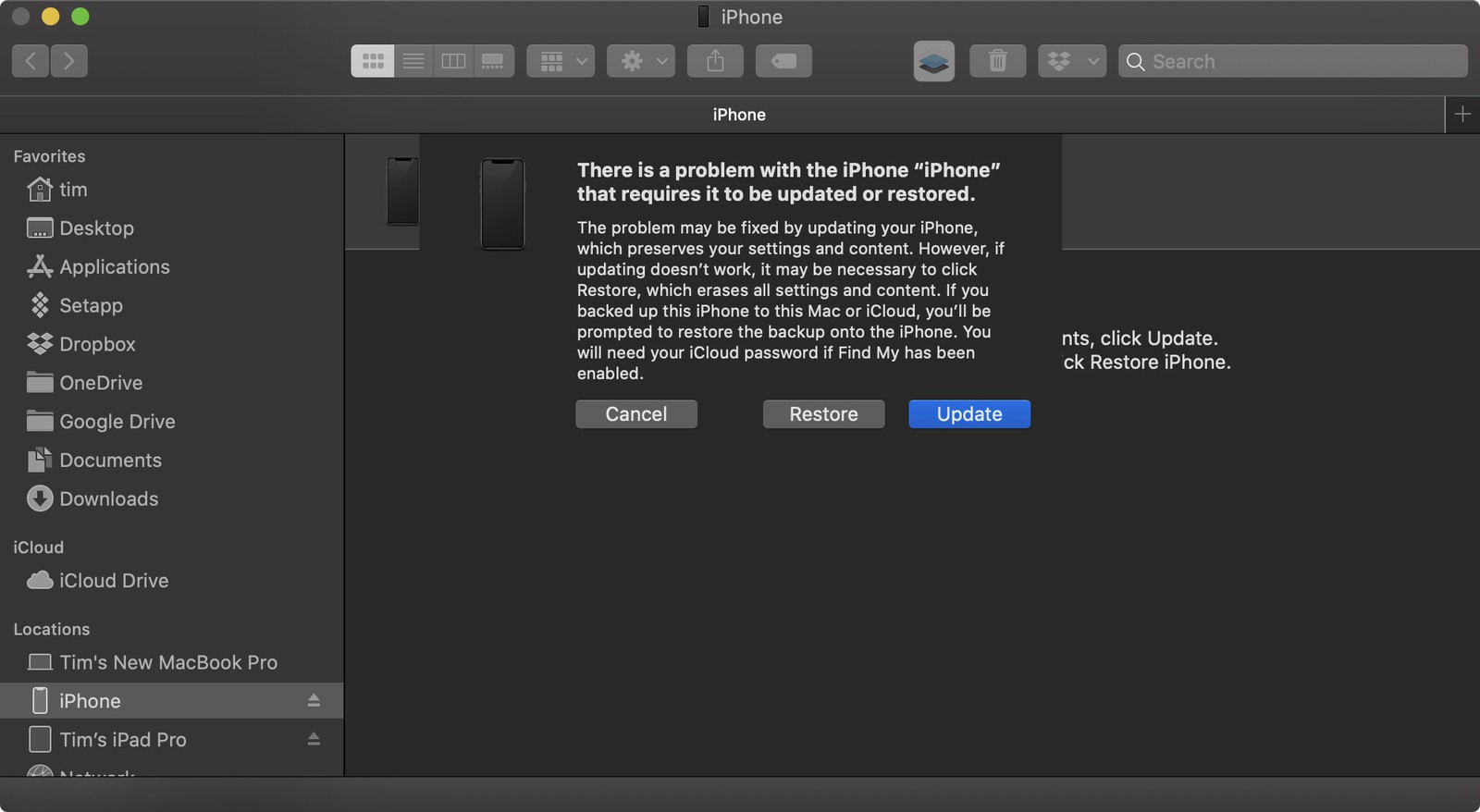Switch to column view mode
Viewport: 1480px width, 812px height.
[453, 61]
